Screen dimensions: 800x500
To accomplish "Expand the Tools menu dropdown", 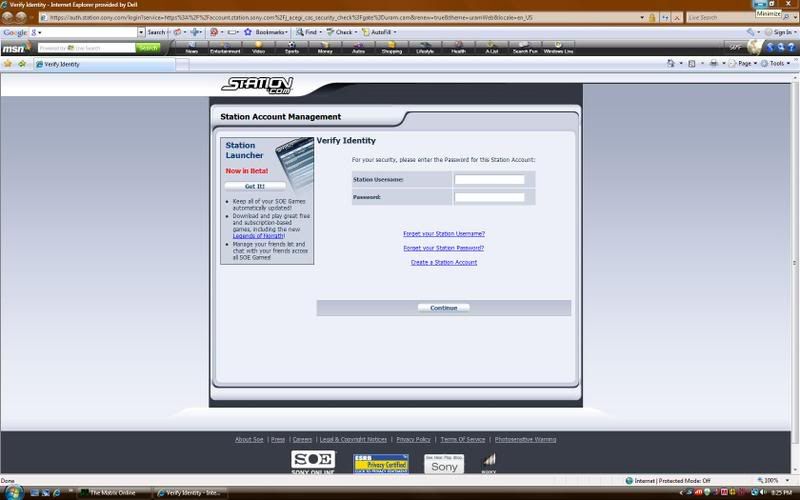I will (777, 63).
